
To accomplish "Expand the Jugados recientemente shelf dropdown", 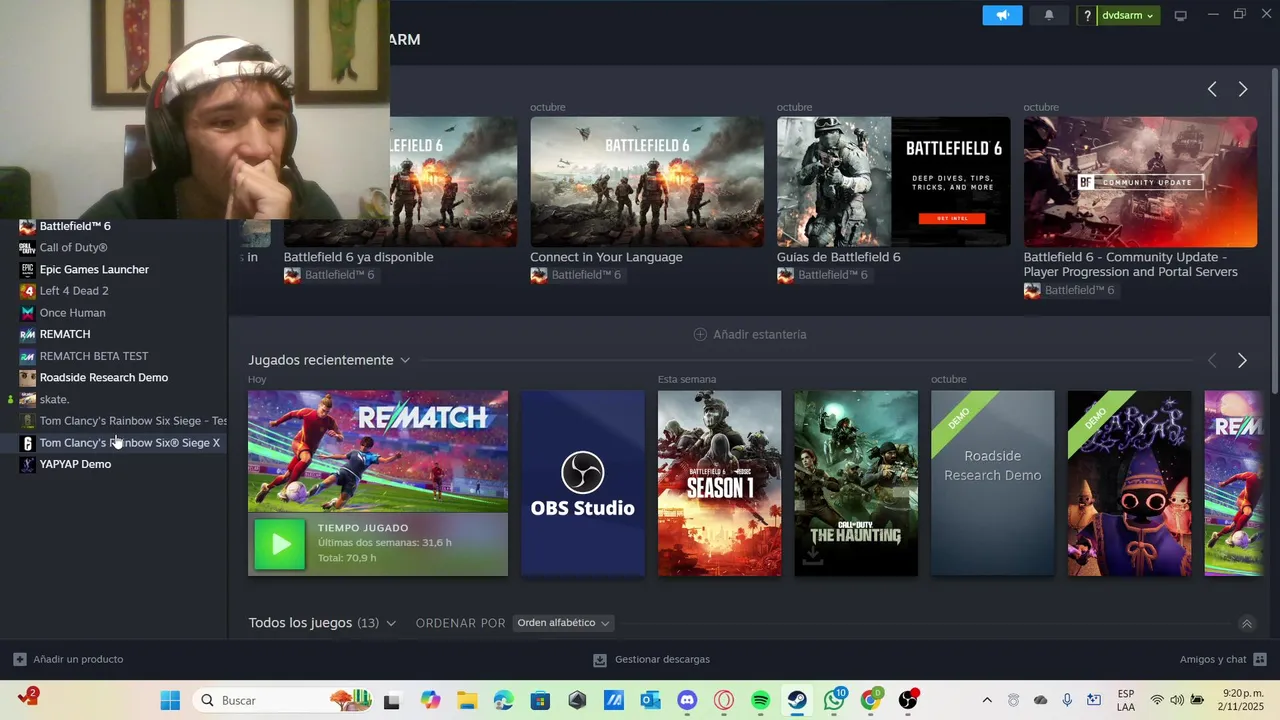I will pos(404,360).
